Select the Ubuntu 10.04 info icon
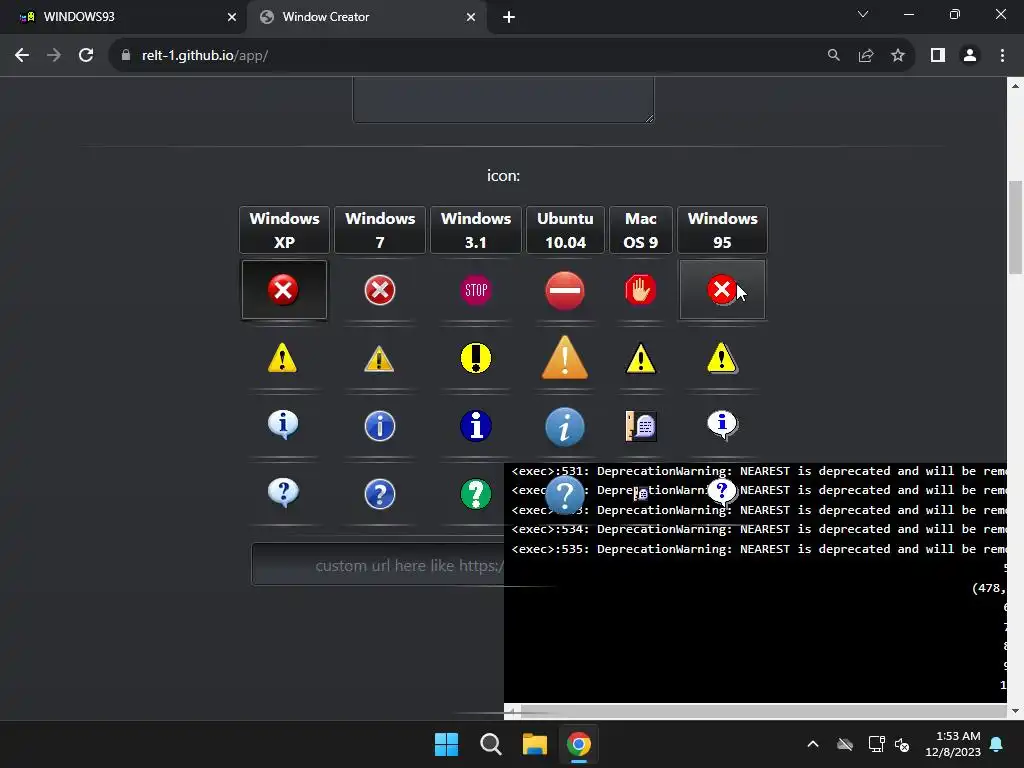1024x768 pixels. 565,427
